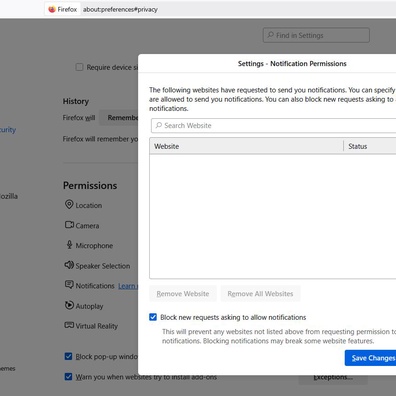
Task: Click the Location permission pin icon
Action: [x=69, y=204]
